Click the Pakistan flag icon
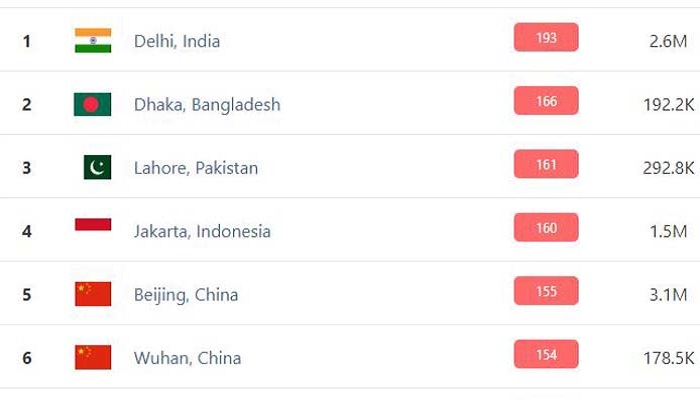700x400 pixels. (x=97, y=167)
